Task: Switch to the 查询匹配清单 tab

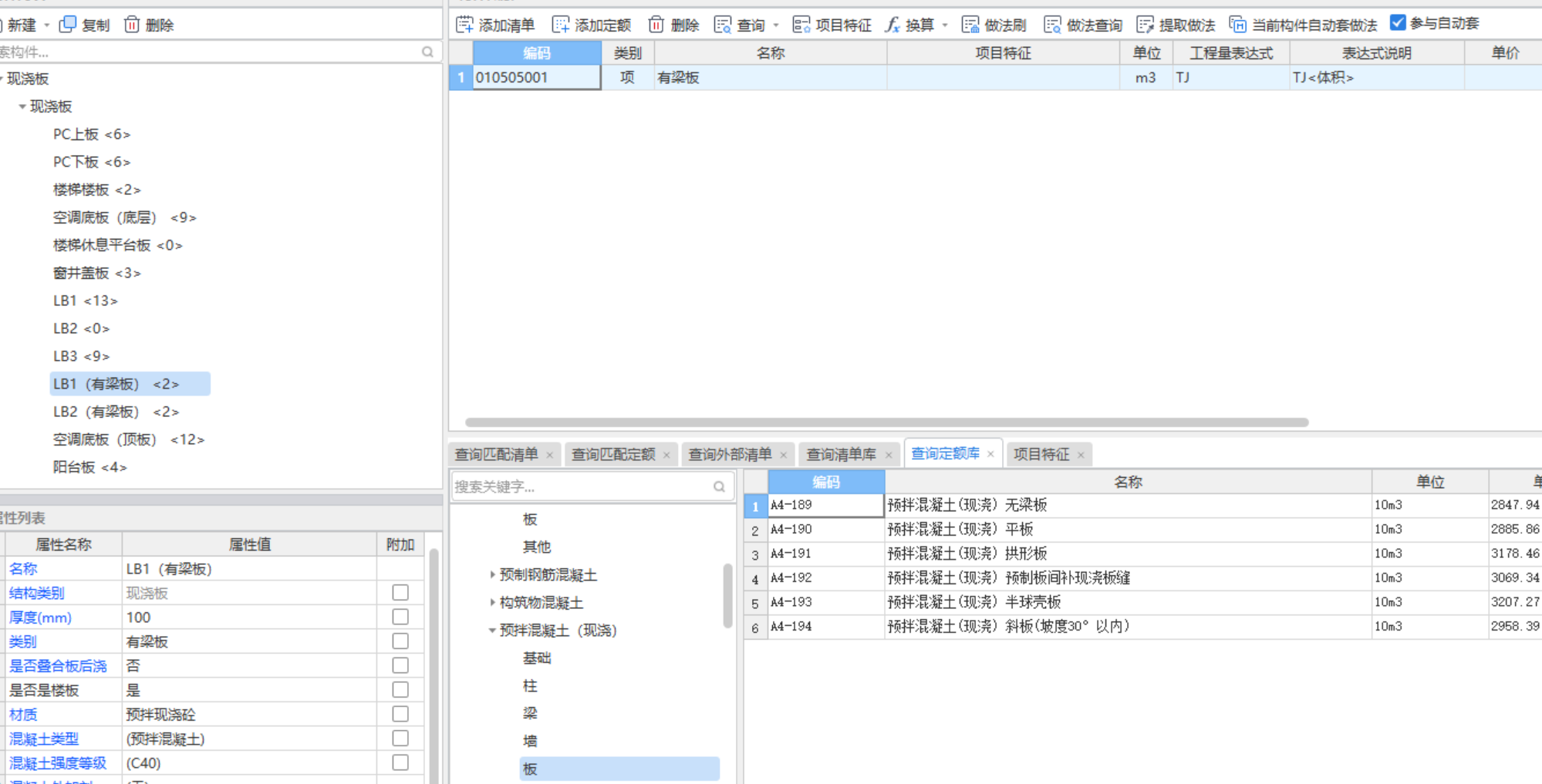Action: click(x=496, y=454)
